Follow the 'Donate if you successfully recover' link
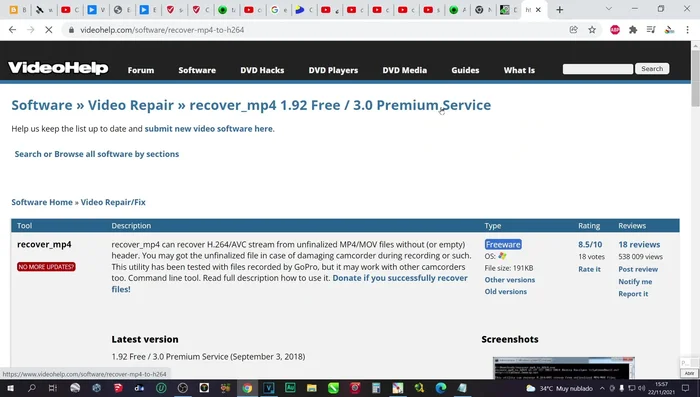This screenshot has height=397, width=700. click(x=400, y=278)
